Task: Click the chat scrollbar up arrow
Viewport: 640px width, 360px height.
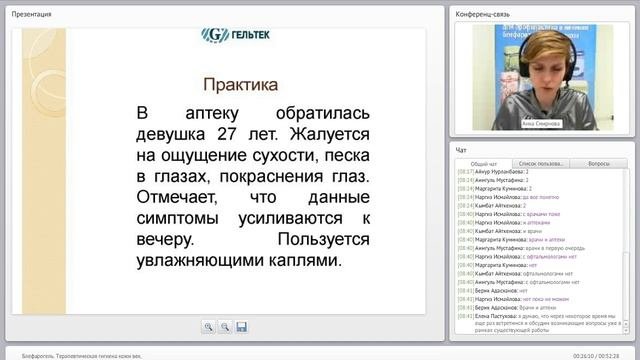Action: coord(627,324)
